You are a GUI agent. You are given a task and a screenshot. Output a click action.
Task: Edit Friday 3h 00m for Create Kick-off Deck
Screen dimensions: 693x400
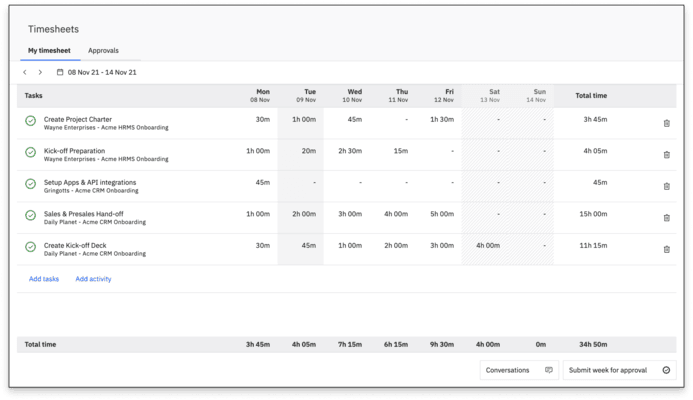coord(442,245)
